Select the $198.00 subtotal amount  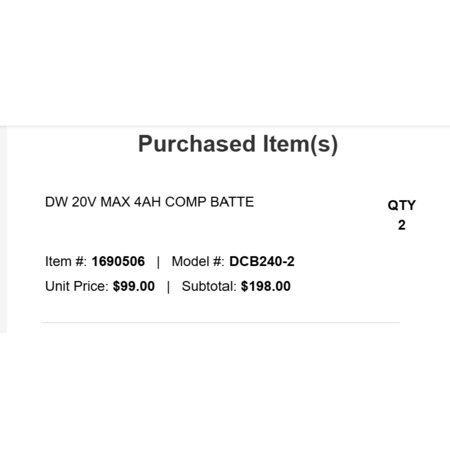pyautogui.click(x=266, y=286)
